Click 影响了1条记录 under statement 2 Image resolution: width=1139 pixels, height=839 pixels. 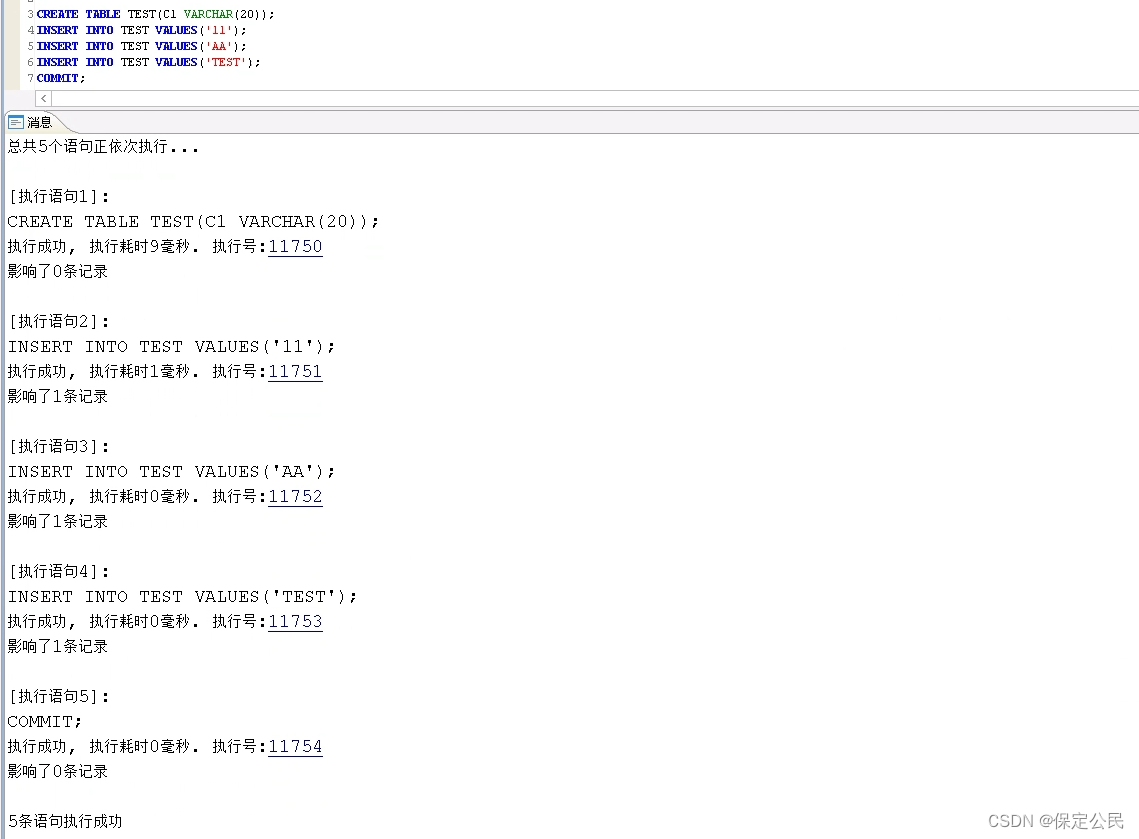pos(57,397)
